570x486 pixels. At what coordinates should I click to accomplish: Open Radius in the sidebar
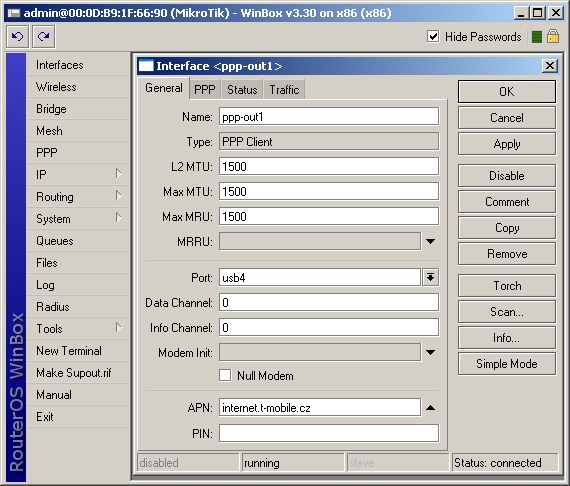(78, 306)
